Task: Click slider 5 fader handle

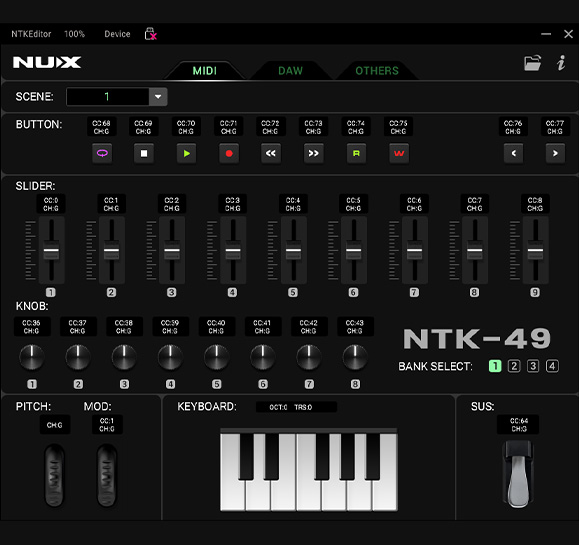Action: pyautogui.click(x=293, y=250)
